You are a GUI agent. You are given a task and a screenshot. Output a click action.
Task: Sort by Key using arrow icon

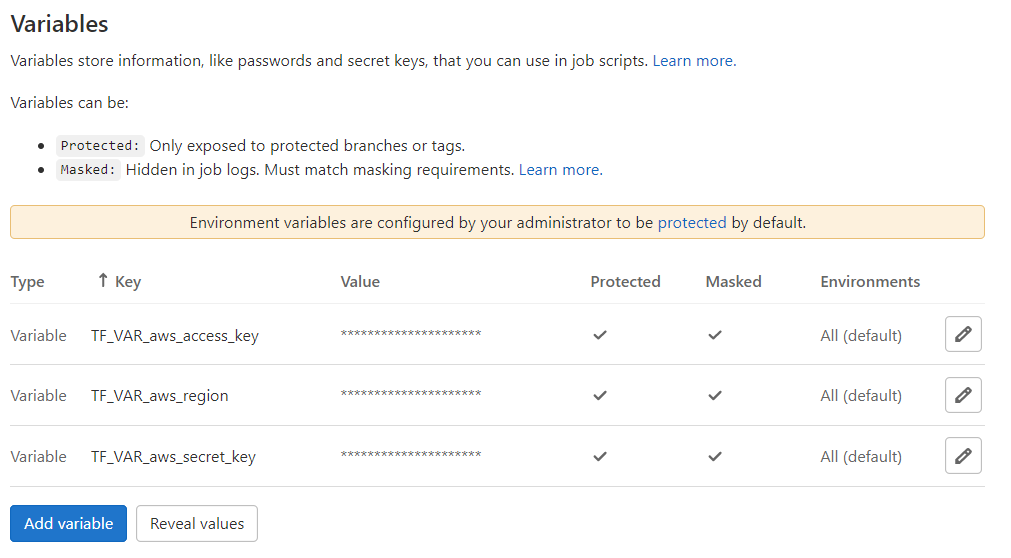[x=103, y=281]
